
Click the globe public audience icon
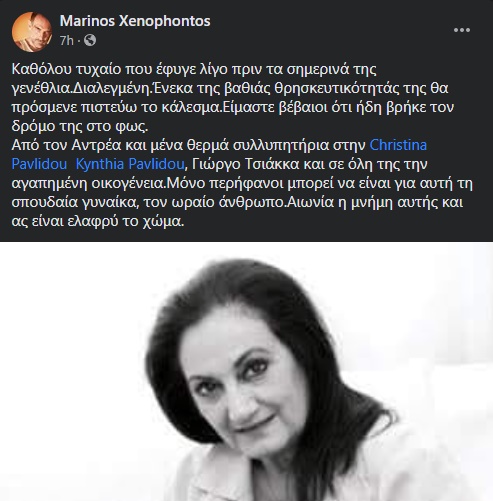(90, 40)
